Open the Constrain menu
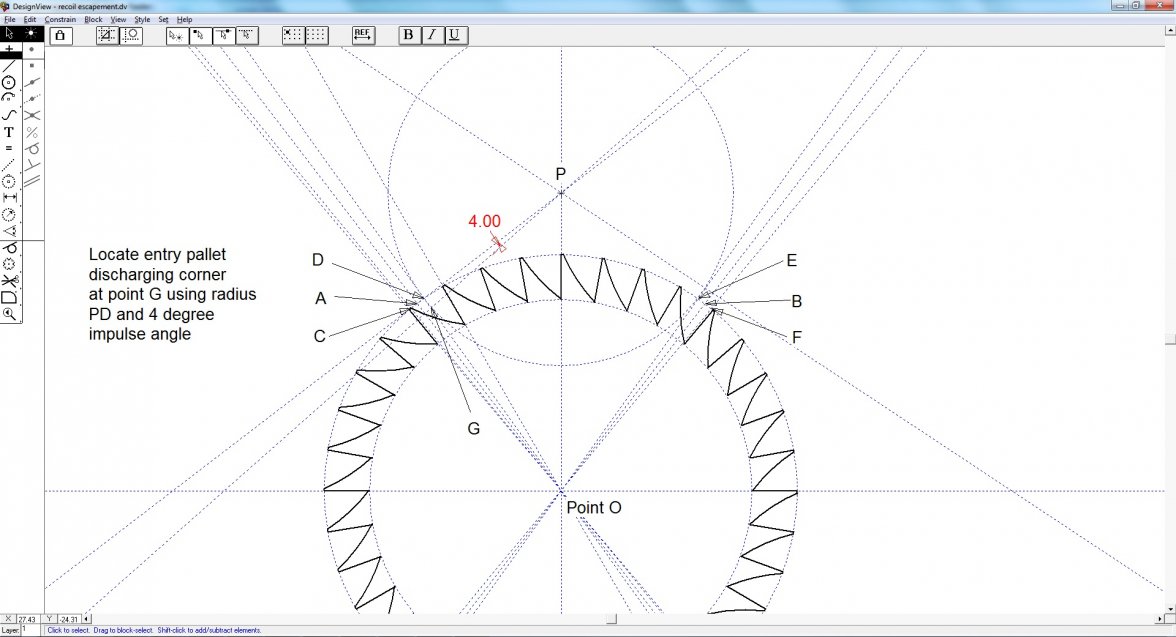The width and height of the screenshot is (1176, 637). (60, 19)
